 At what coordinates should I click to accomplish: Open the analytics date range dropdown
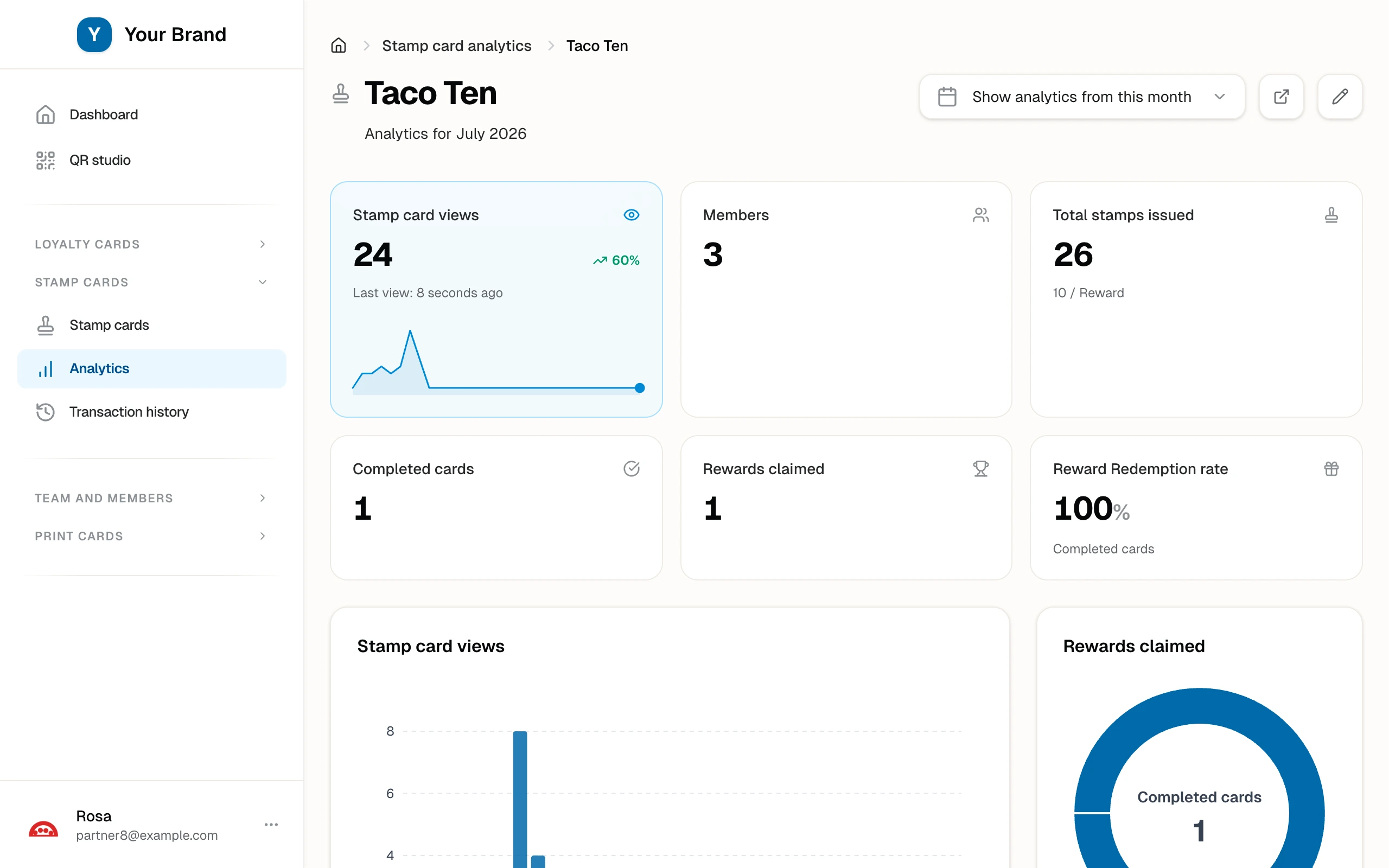pos(1082,97)
